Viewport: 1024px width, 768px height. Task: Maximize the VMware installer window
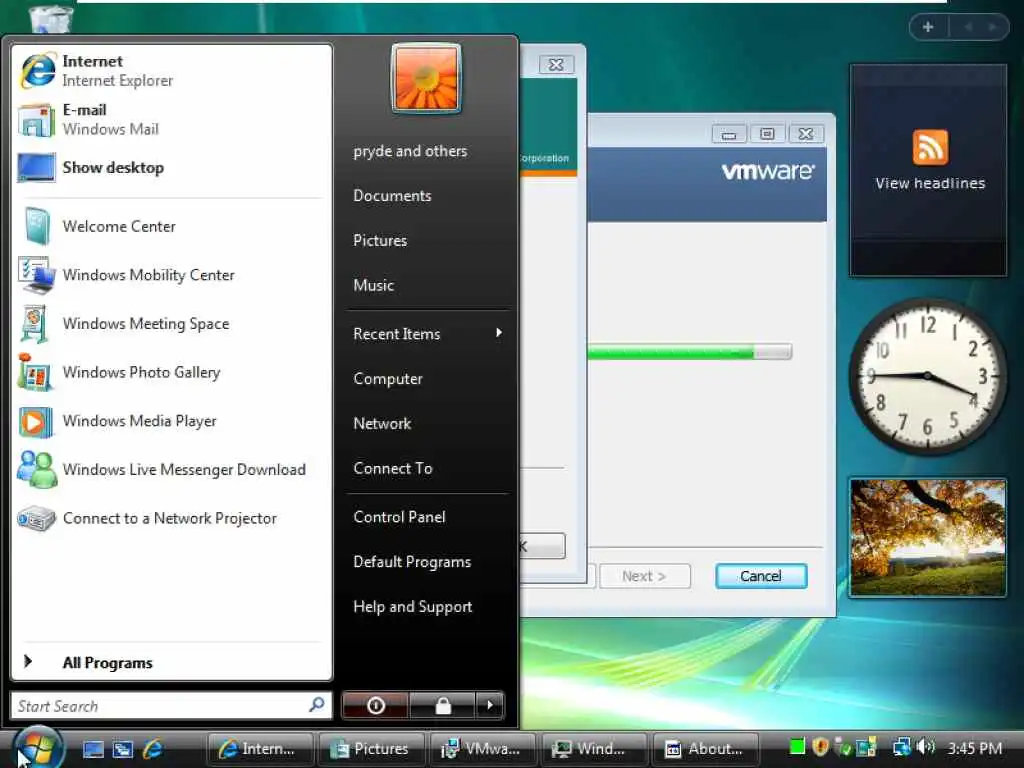click(767, 134)
